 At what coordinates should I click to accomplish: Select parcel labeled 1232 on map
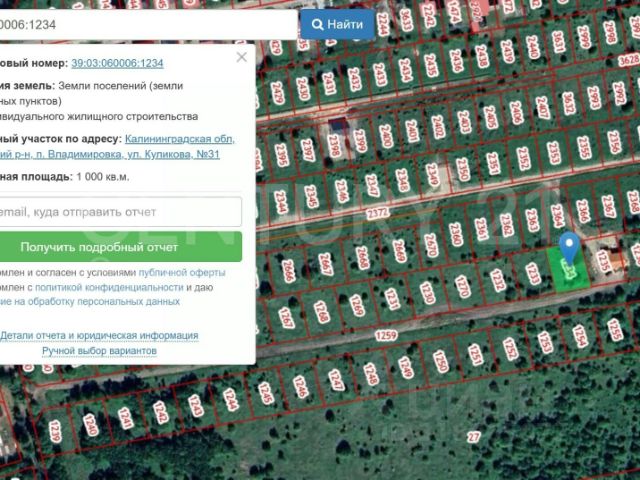pos(497,280)
